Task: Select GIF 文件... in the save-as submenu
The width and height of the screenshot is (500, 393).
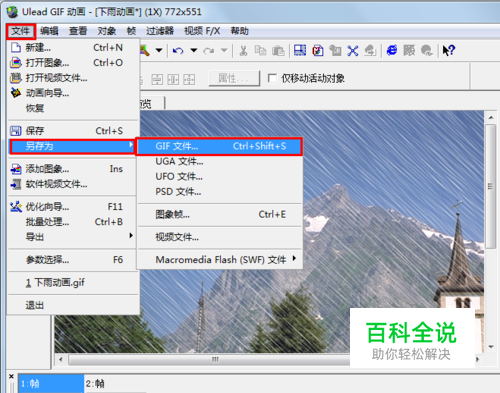Action: tap(219, 146)
